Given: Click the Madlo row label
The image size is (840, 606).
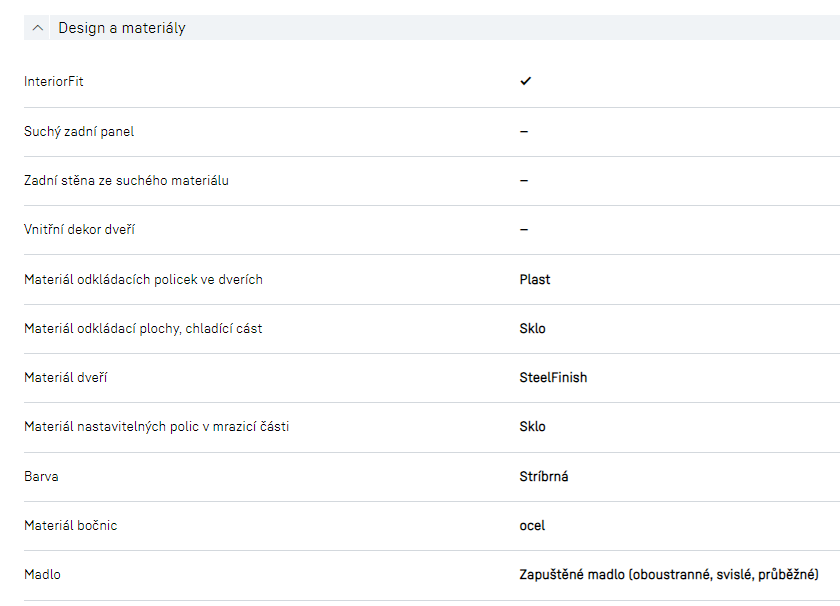Looking at the screenshot, I should 42,575.
